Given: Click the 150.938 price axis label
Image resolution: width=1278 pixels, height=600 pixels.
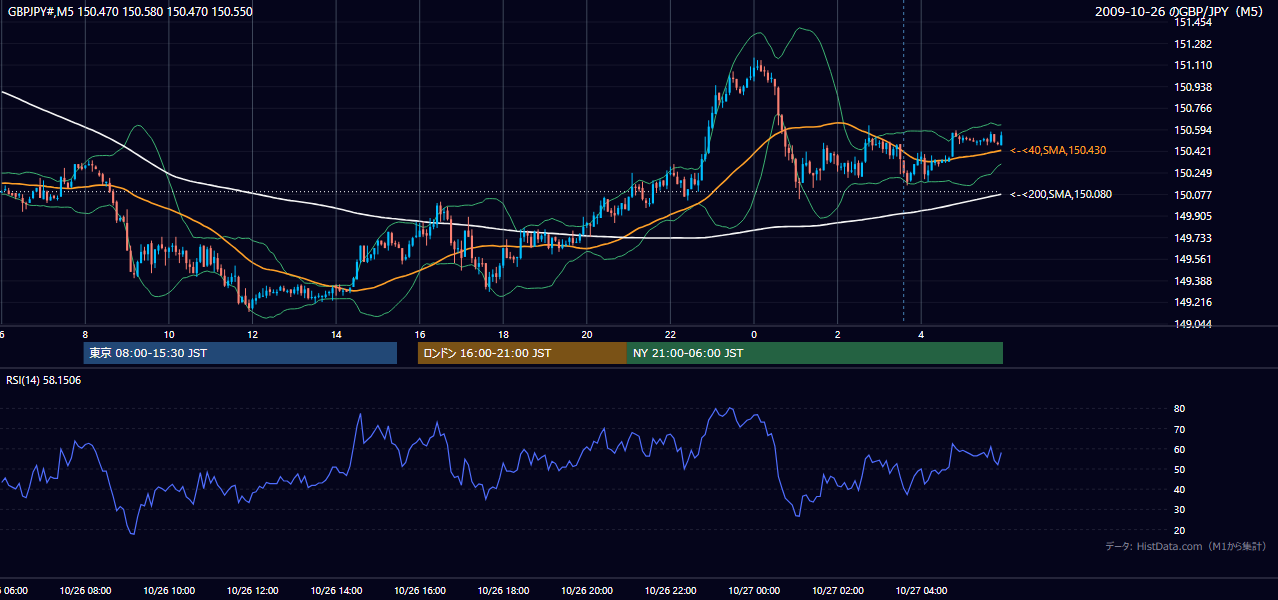Looking at the screenshot, I should pyautogui.click(x=1193, y=87).
